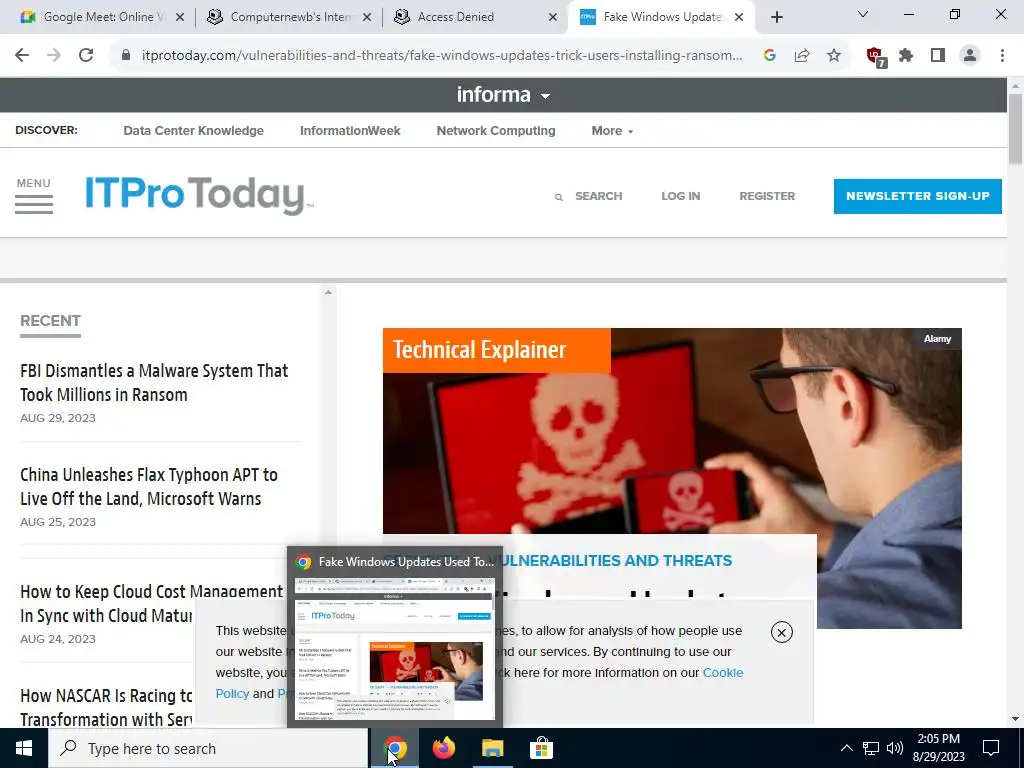Click the page vertical scrollbar thumb
This screenshot has width=1024, height=768.
pos(1015,129)
